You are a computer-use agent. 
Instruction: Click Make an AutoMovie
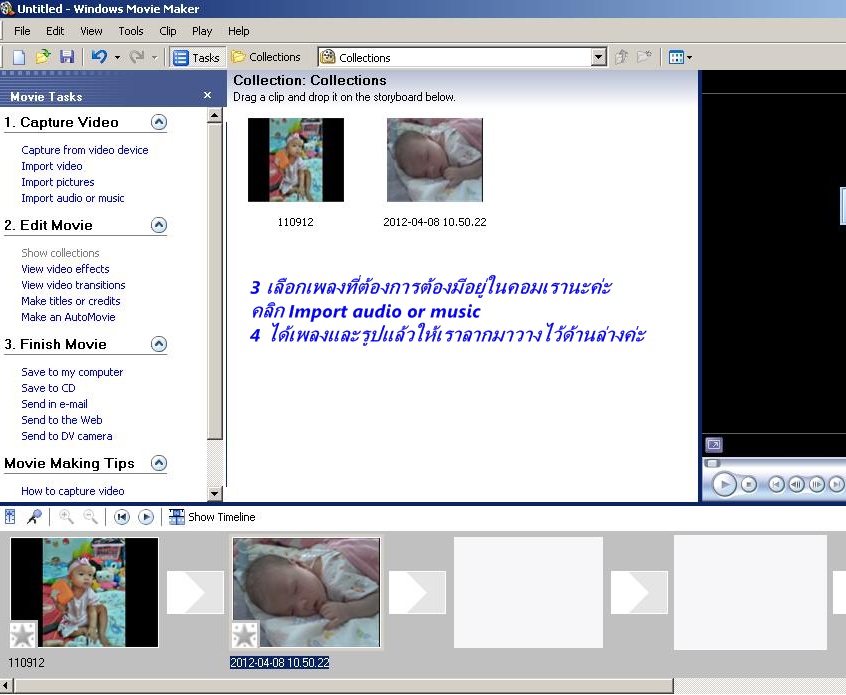(69, 317)
